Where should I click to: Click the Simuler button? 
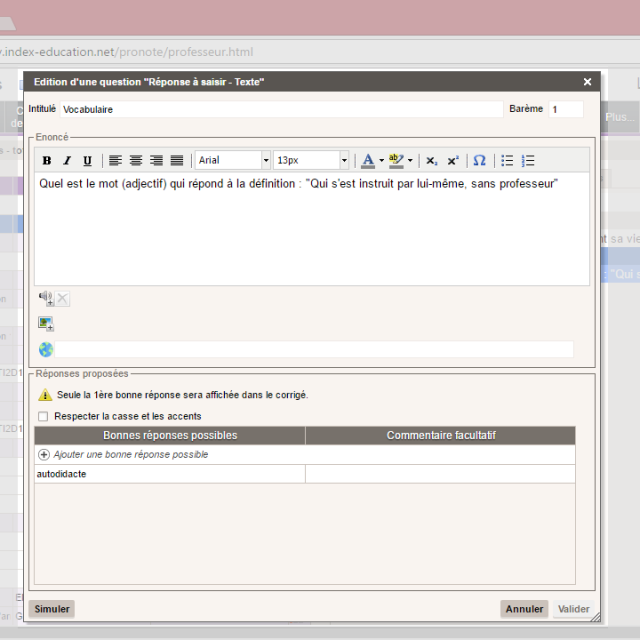click(x=52, y=608)
